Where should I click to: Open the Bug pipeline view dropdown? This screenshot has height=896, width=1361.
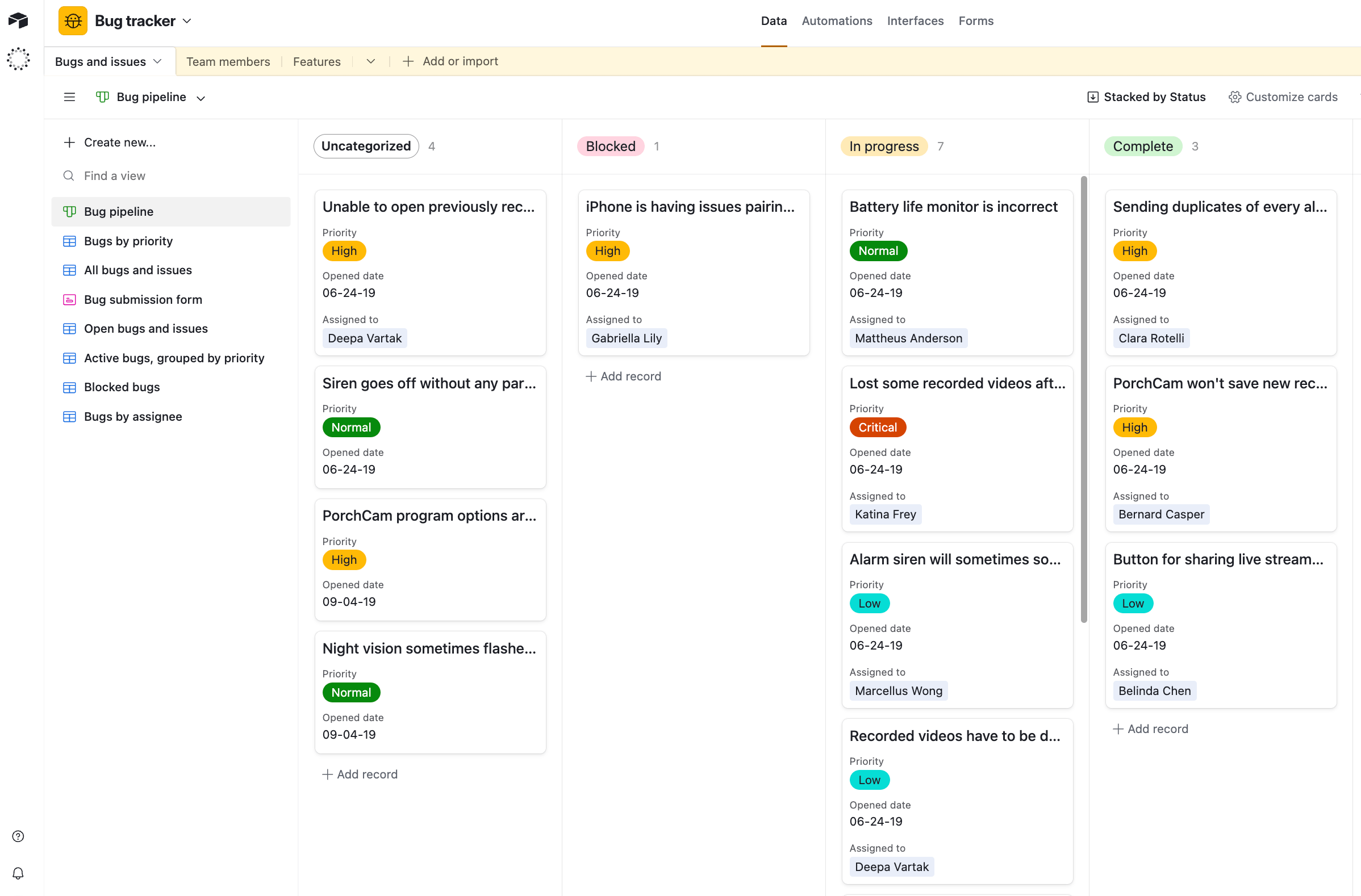pyautogui.click(x=201, y=97)
